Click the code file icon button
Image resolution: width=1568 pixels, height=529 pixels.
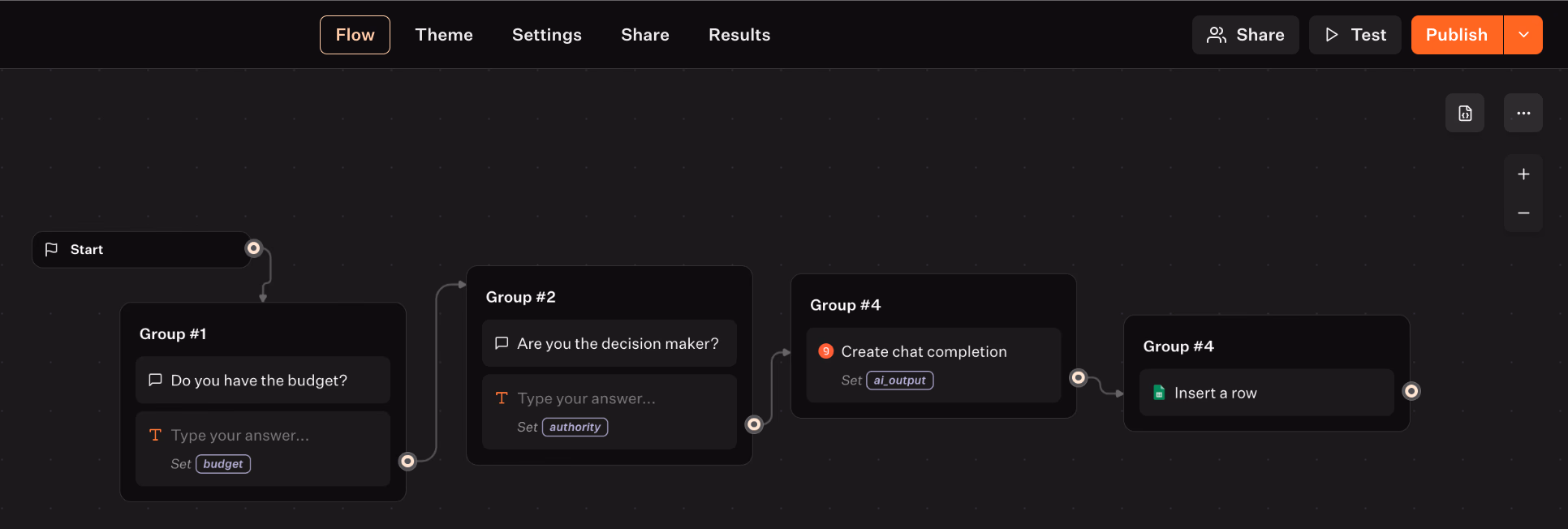point(1465,114)
